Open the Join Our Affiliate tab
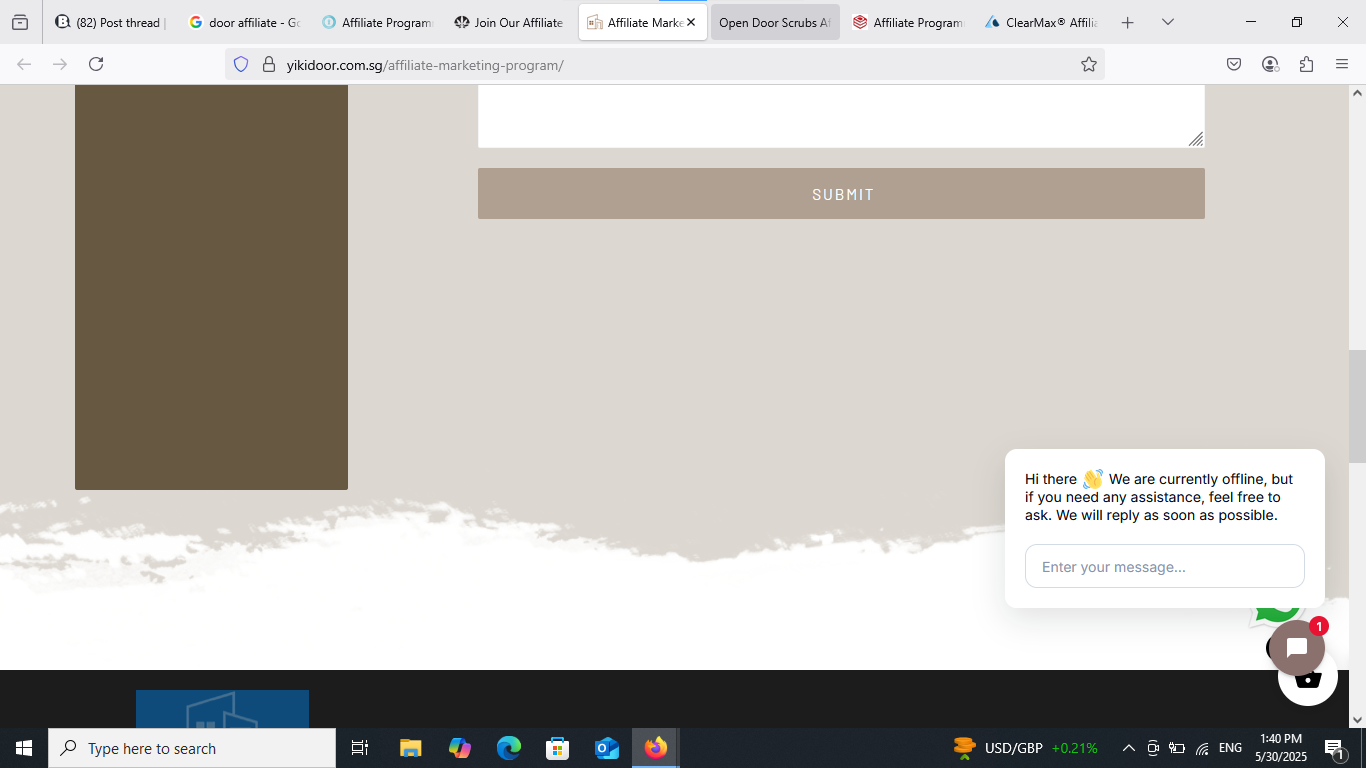Viewport: 1366px width, 768px height. pos(509,22)
